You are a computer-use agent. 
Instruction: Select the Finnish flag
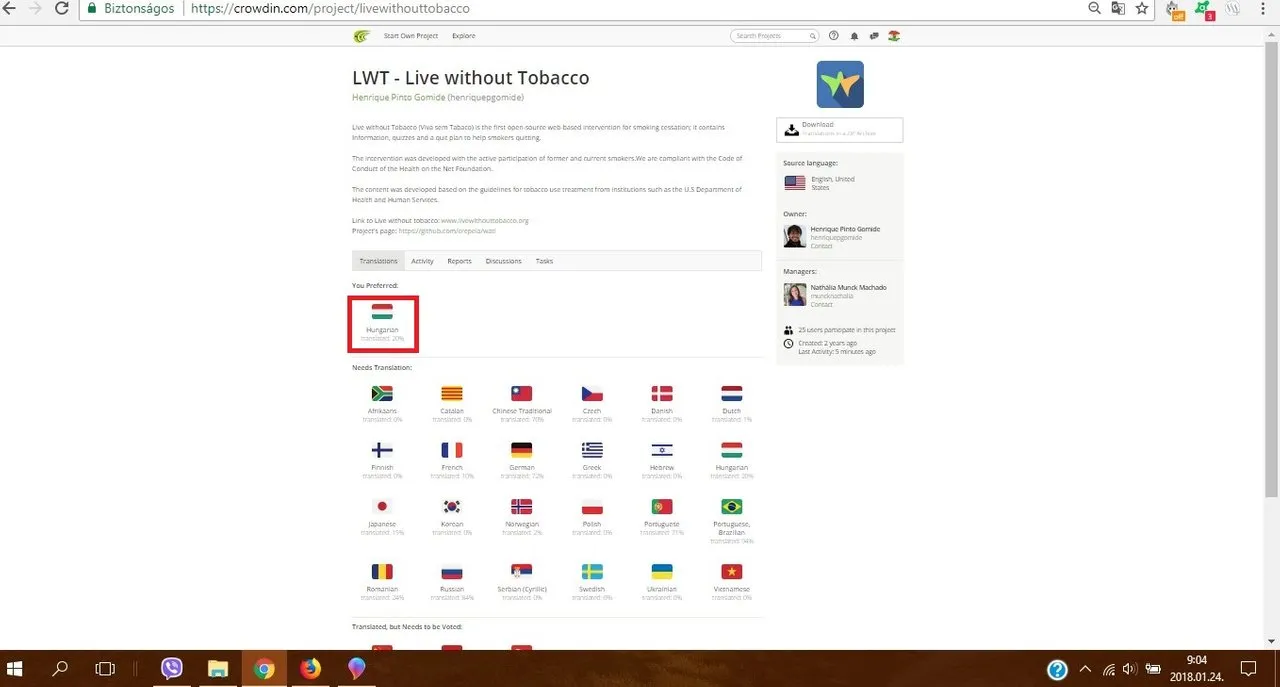[382, 450]
